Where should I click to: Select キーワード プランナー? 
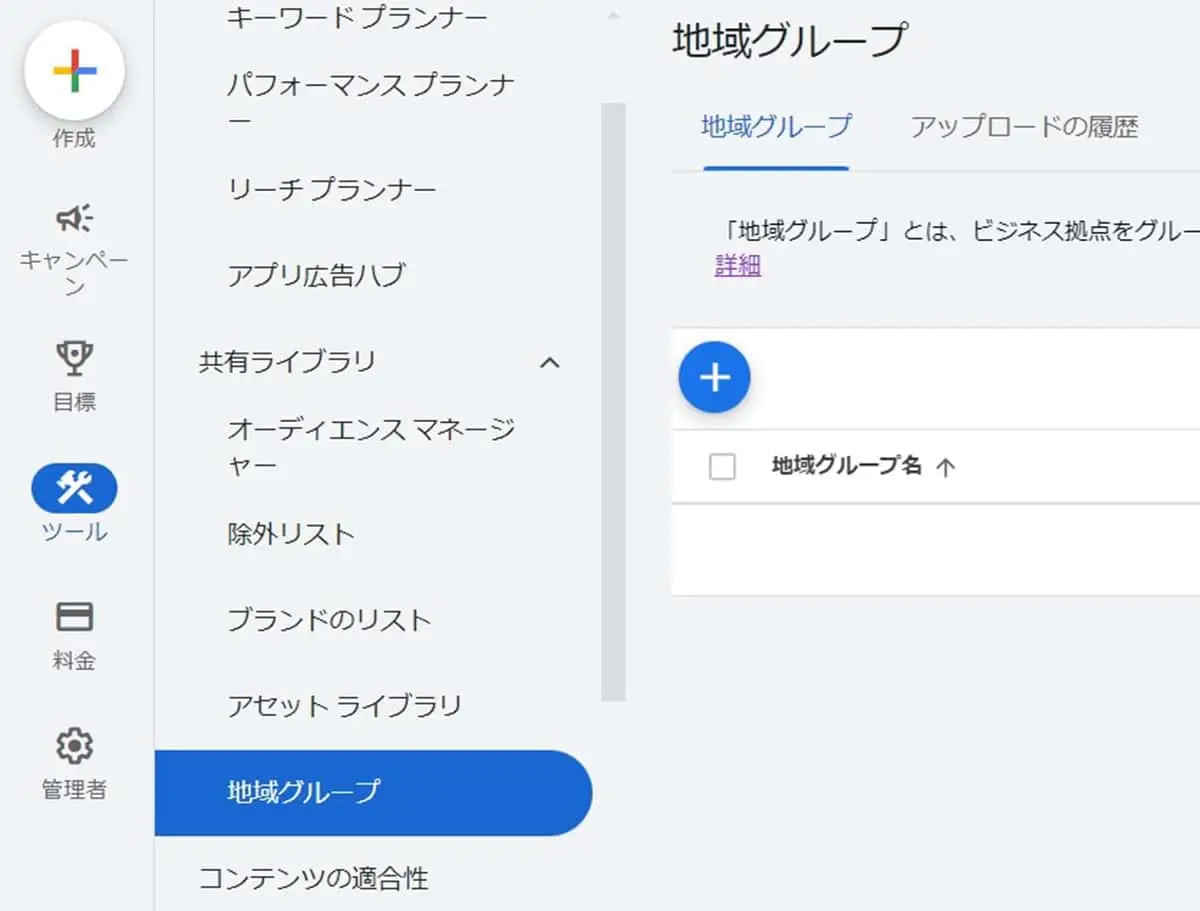click(x=356, y=14)
